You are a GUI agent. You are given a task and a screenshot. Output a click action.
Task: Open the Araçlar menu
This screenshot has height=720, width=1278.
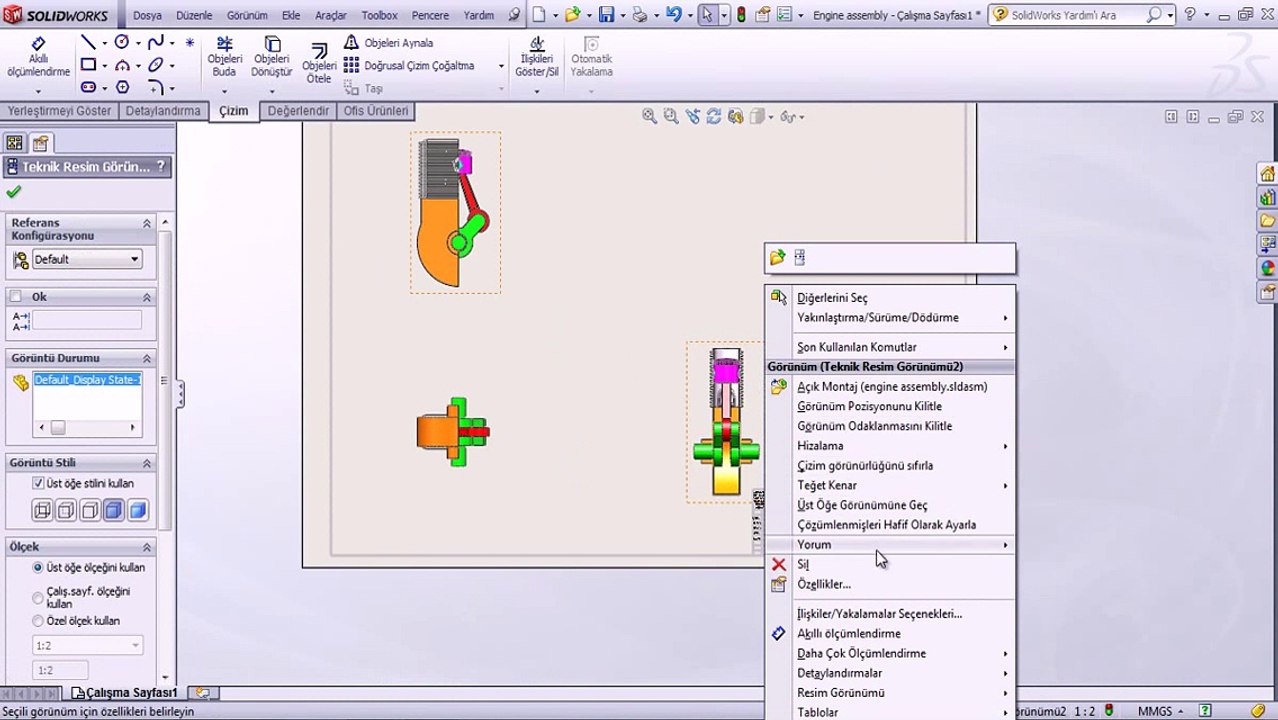[331, 16]
